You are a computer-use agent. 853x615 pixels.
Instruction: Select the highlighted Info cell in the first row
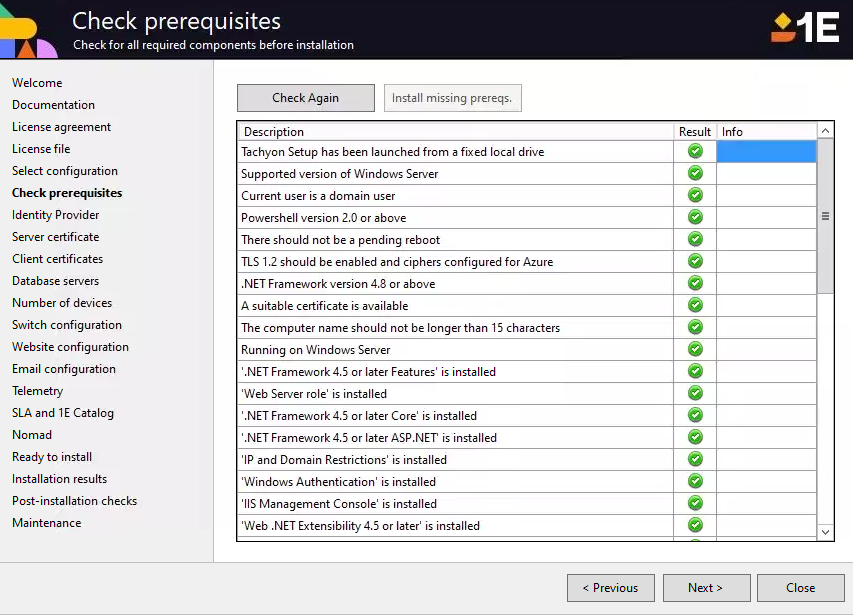pos(766,152)
